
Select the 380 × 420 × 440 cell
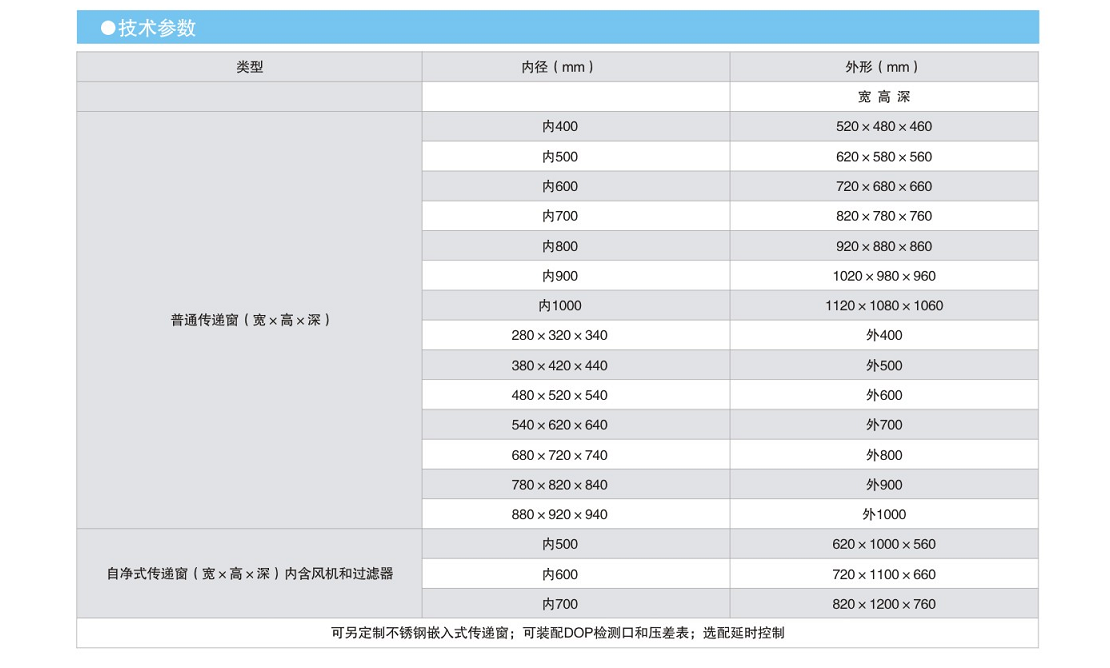coord(576,365)
